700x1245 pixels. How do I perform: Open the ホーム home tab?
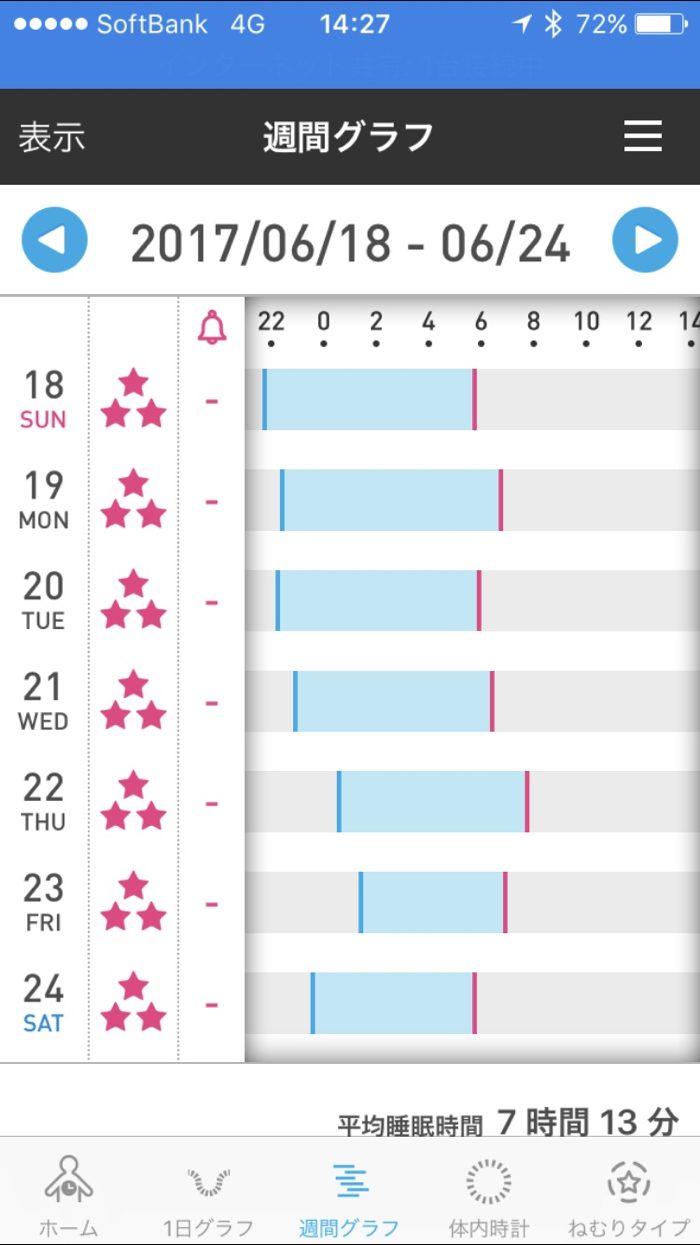point(69,1195)
